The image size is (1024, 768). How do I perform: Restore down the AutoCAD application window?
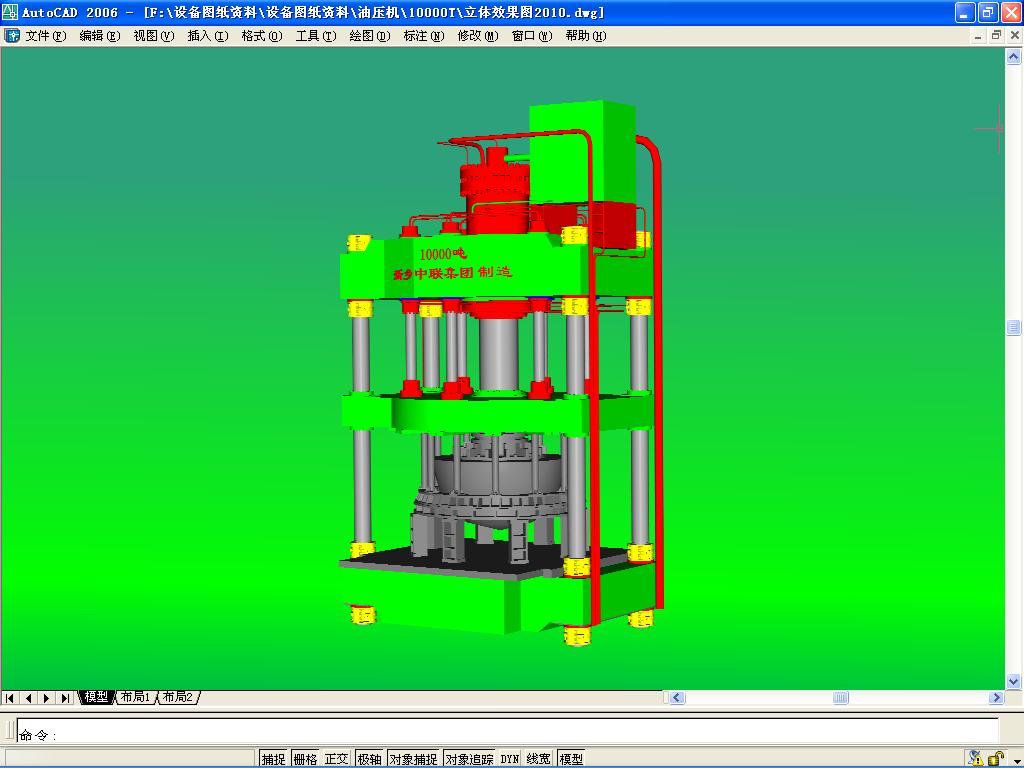click(988, 12)
